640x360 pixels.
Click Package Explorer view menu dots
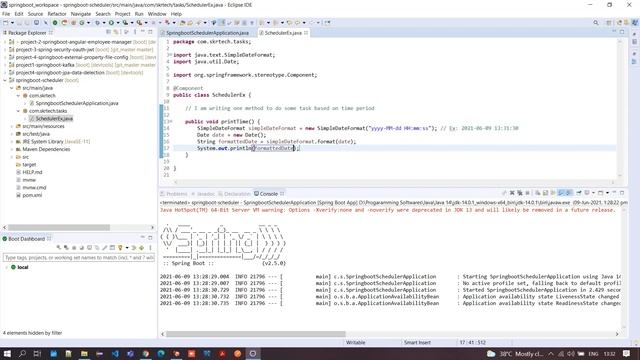point(135,32)
